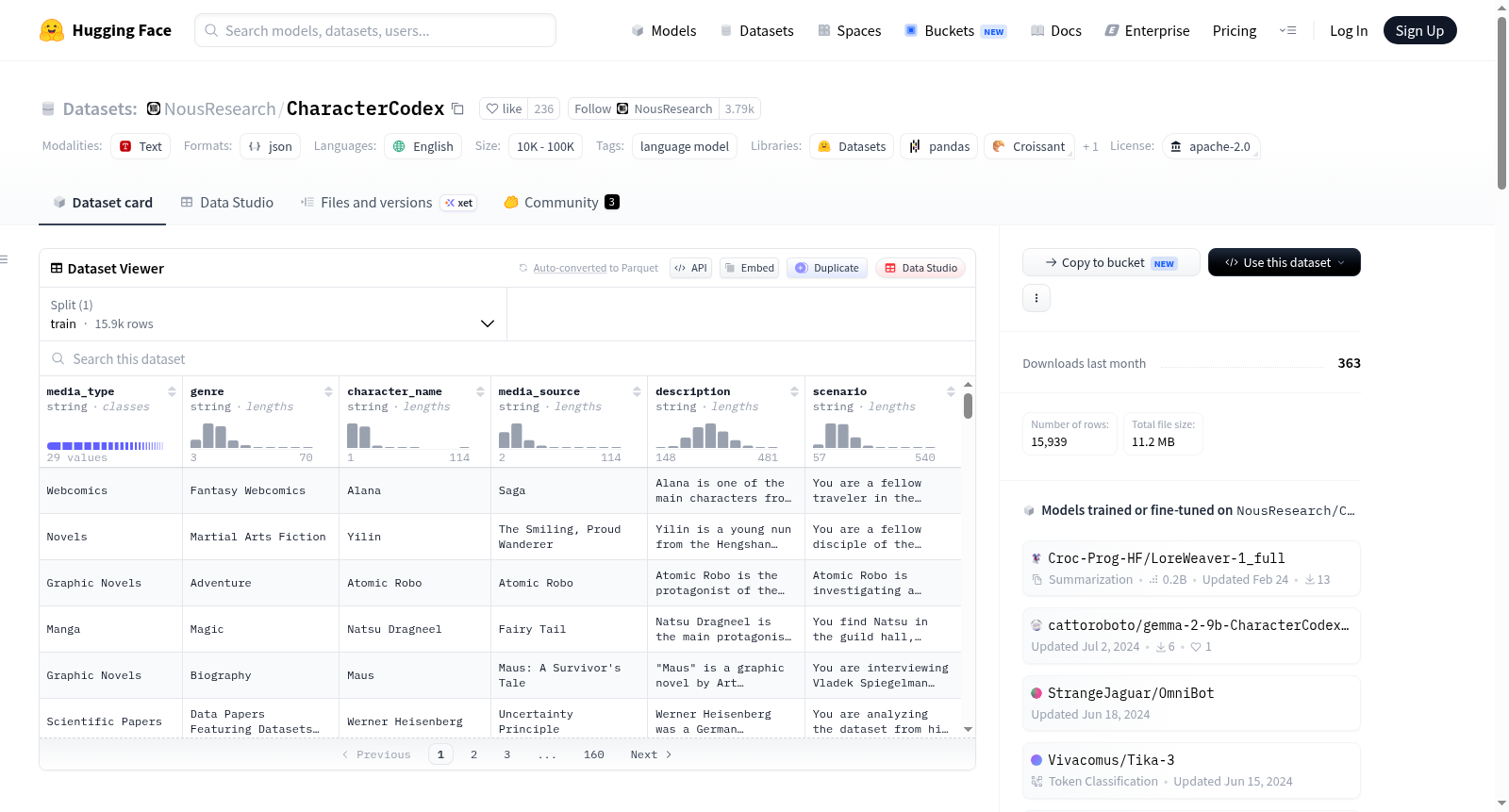The height and width of the screenshot is (812, 1509).
Task: Open the Vivacomus/Tika-3 model card
Action: click(x=1191, y=771)
